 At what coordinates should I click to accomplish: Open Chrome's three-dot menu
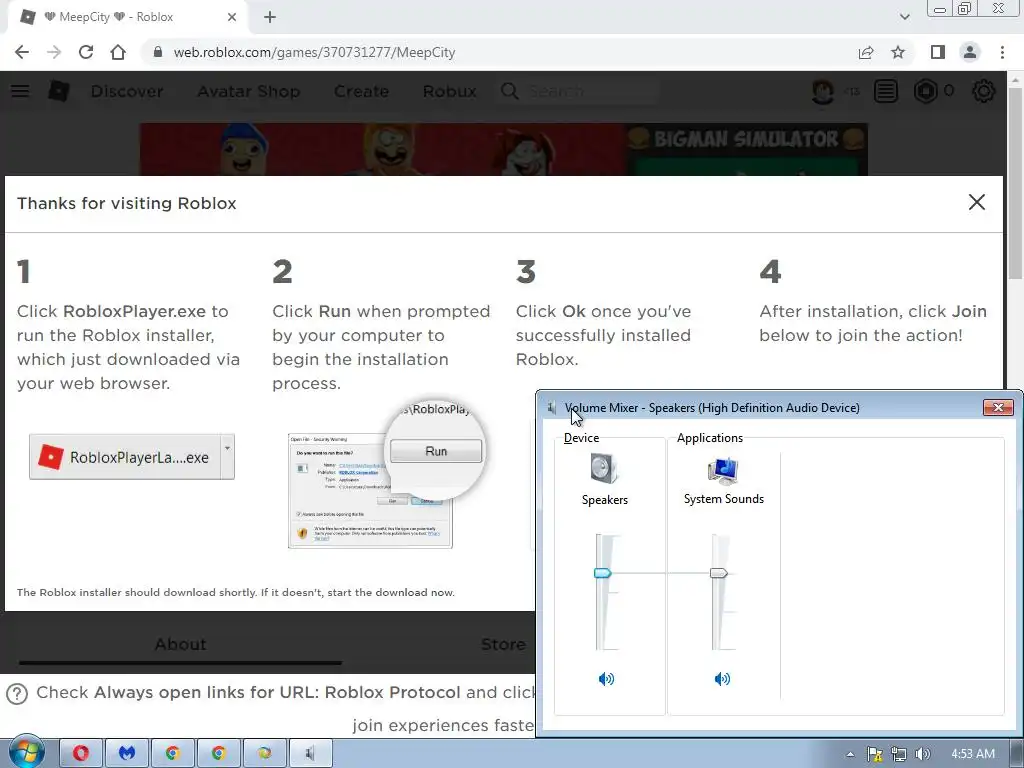point(1002,52)
